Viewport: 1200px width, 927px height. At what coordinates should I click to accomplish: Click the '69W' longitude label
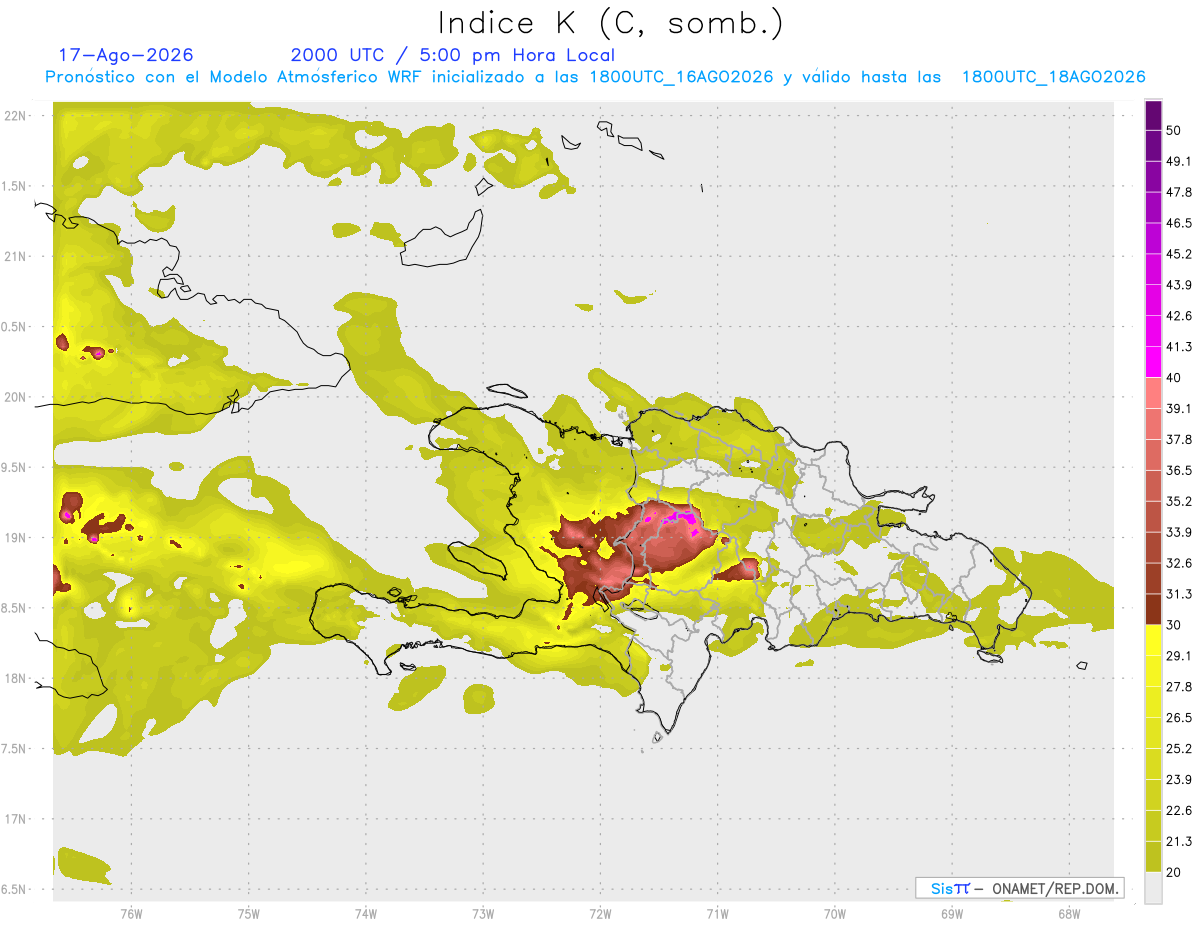click(x=952, y=914)
